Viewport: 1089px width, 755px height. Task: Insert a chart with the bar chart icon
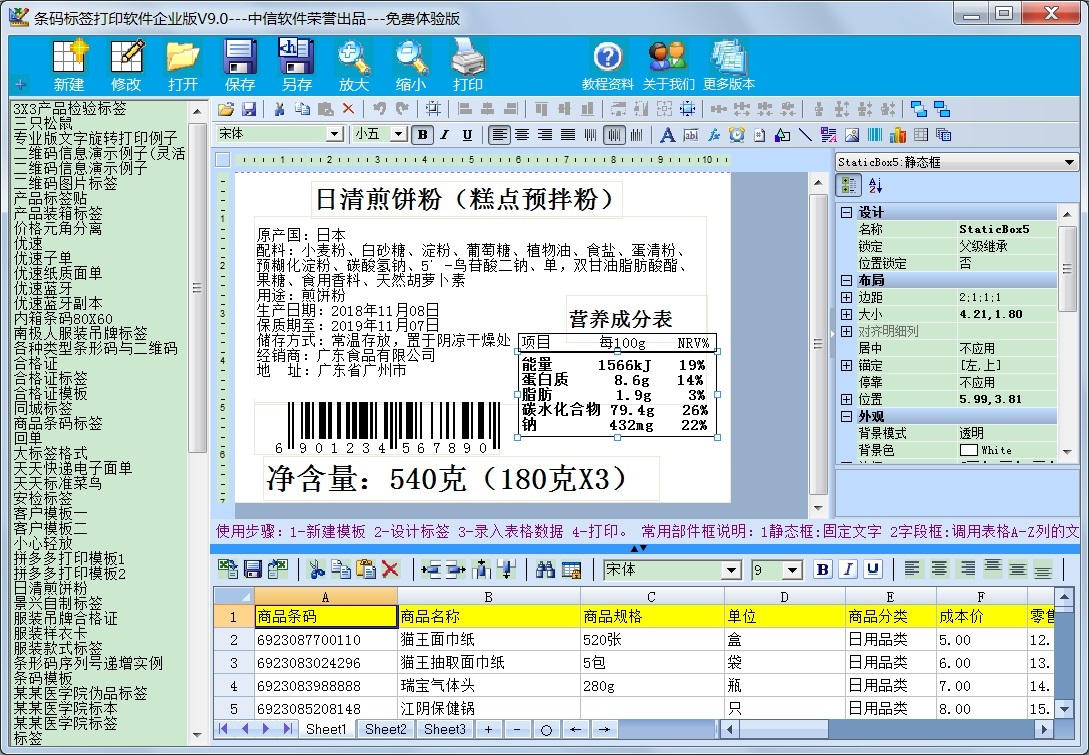(x=897, y=135)
